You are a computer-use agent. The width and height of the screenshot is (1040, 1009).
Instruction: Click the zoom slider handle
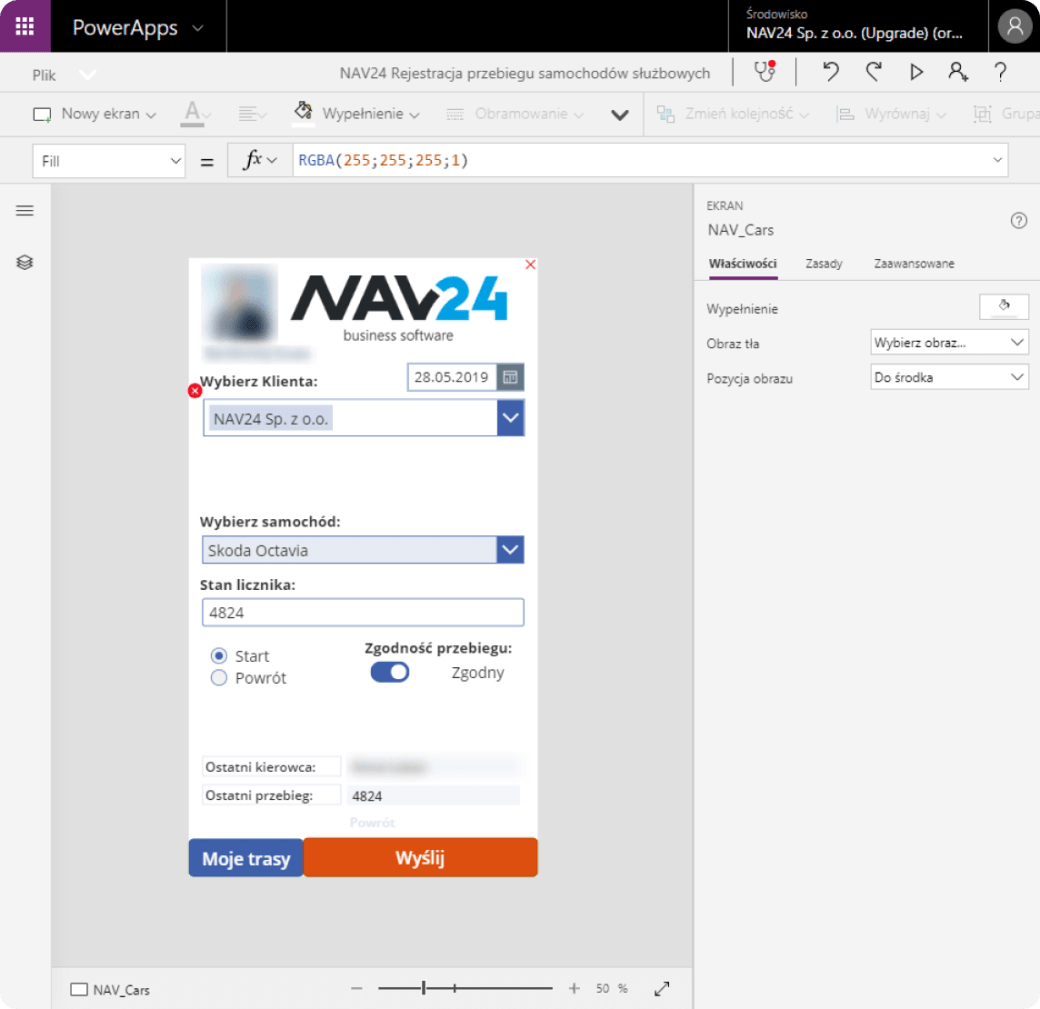pos(424,988)
